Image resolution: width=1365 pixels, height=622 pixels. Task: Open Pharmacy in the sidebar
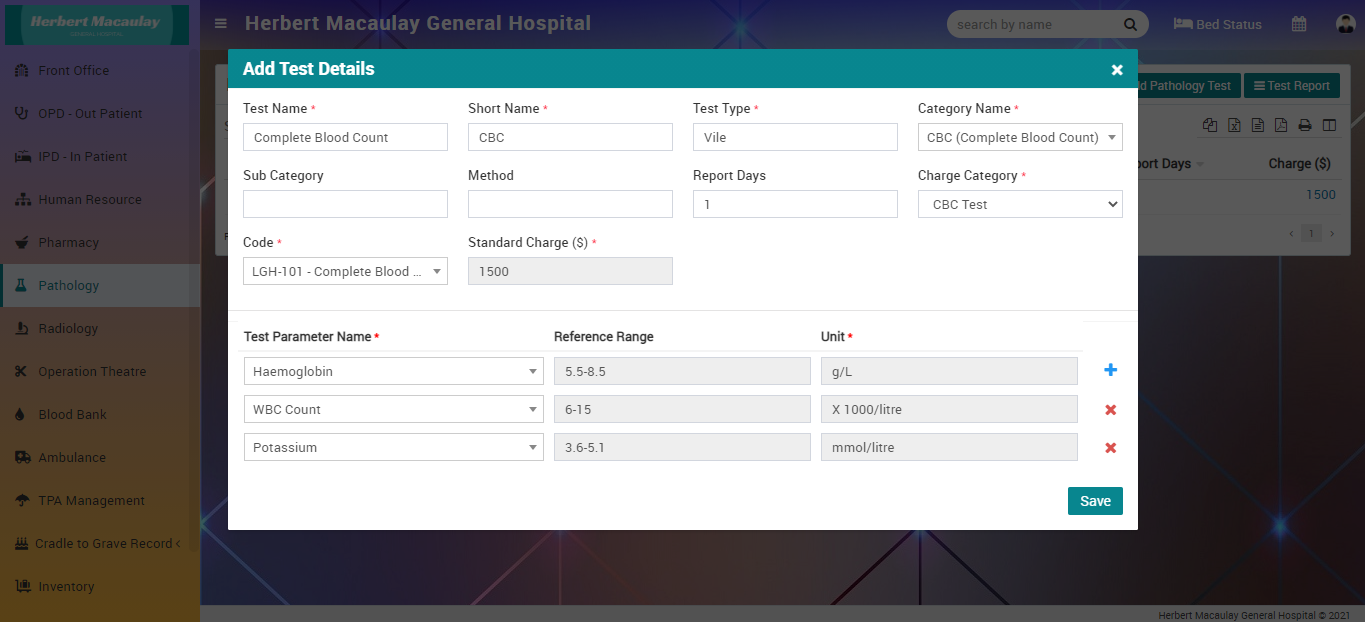click(x=68, y=242)
